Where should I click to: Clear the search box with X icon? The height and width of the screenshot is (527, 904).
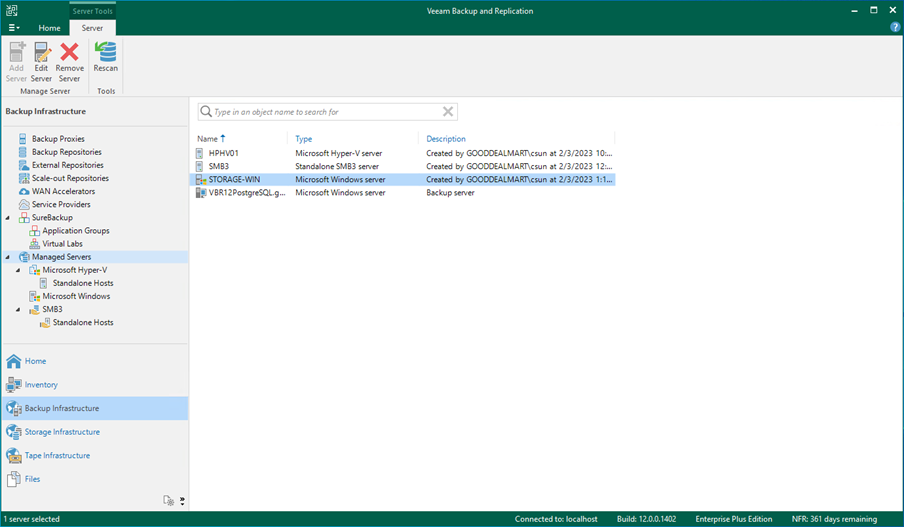(x=447, y=112)
